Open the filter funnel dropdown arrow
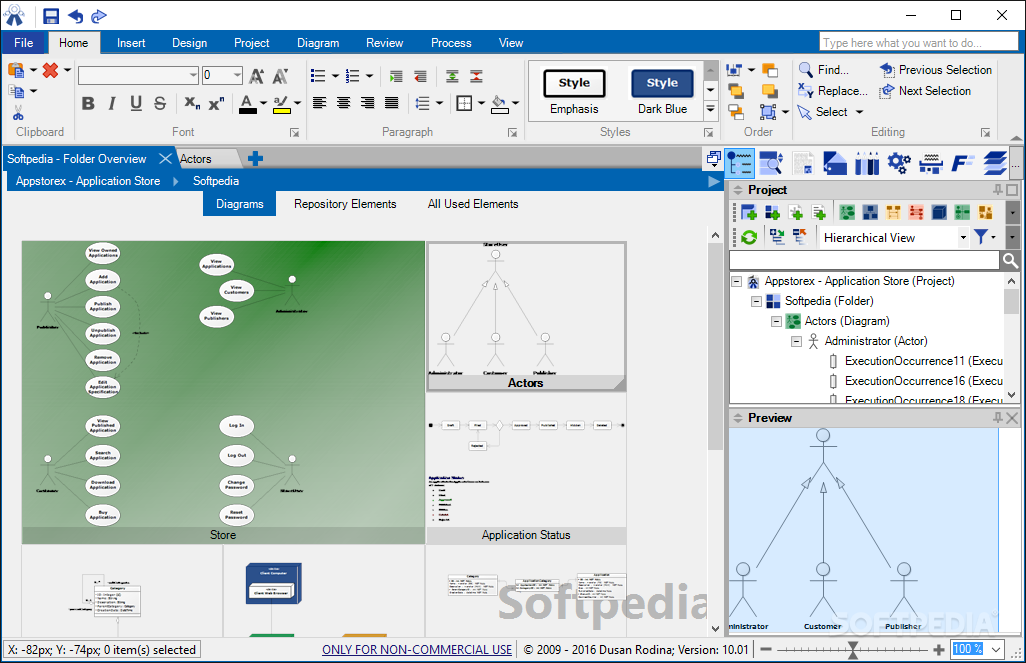The image size is (1026, 663). coord(994,237)
